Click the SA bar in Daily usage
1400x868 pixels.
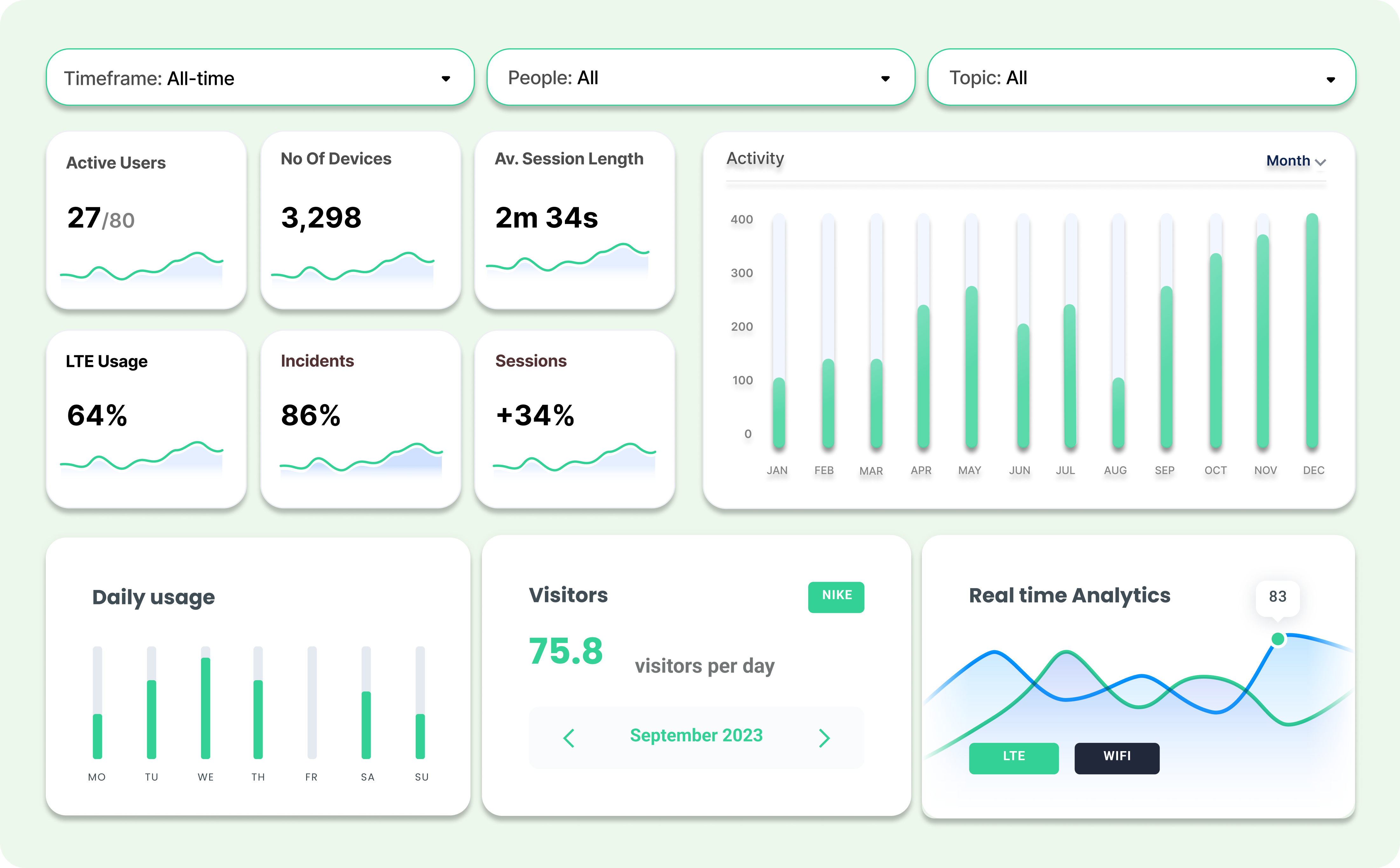(366, 725)
